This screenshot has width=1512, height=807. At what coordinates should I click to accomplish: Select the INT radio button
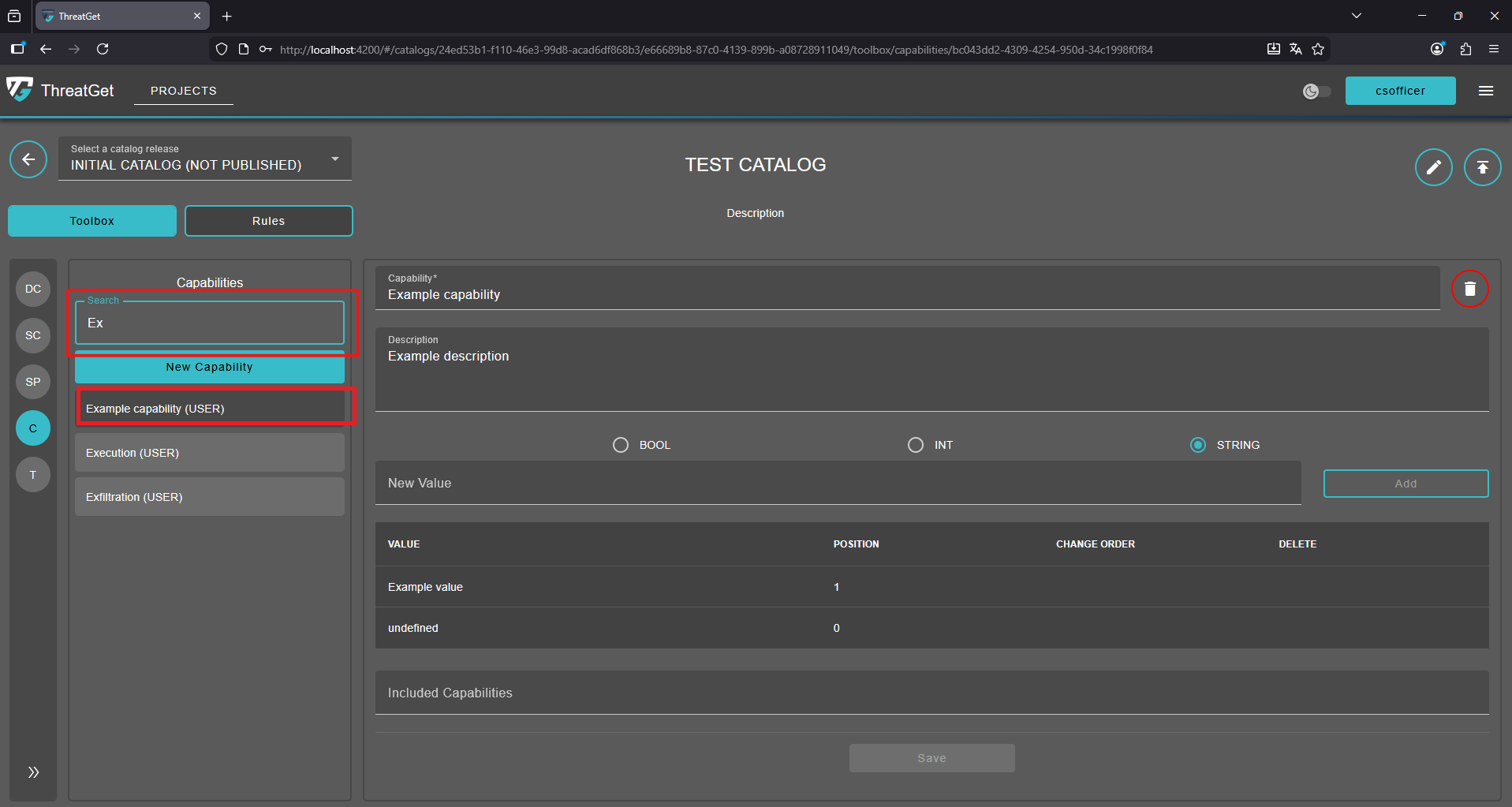914,444
